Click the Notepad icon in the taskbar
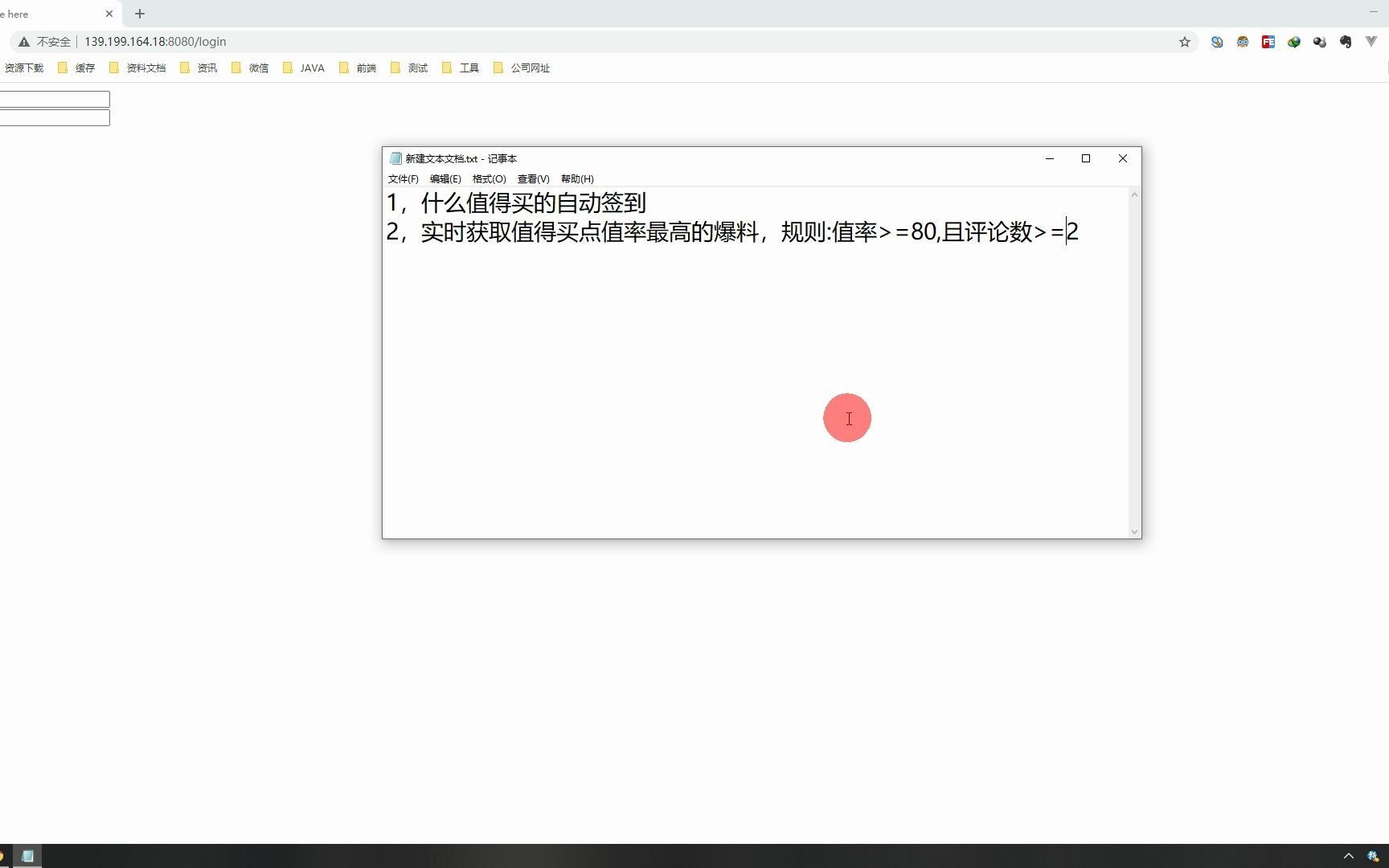The image size is (1389, 868). (x=27, y=856)
